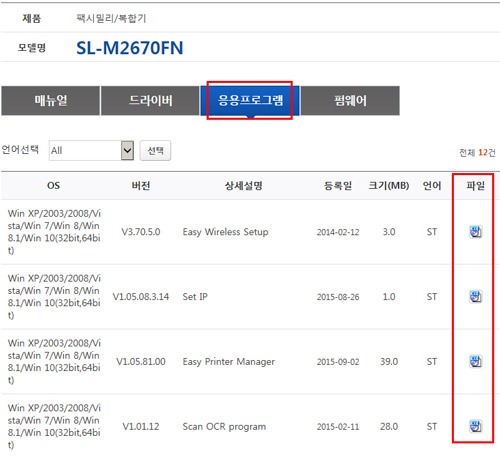Click the size value 39.0
Screen dimensions: 500x456
[x=389, y=362]
